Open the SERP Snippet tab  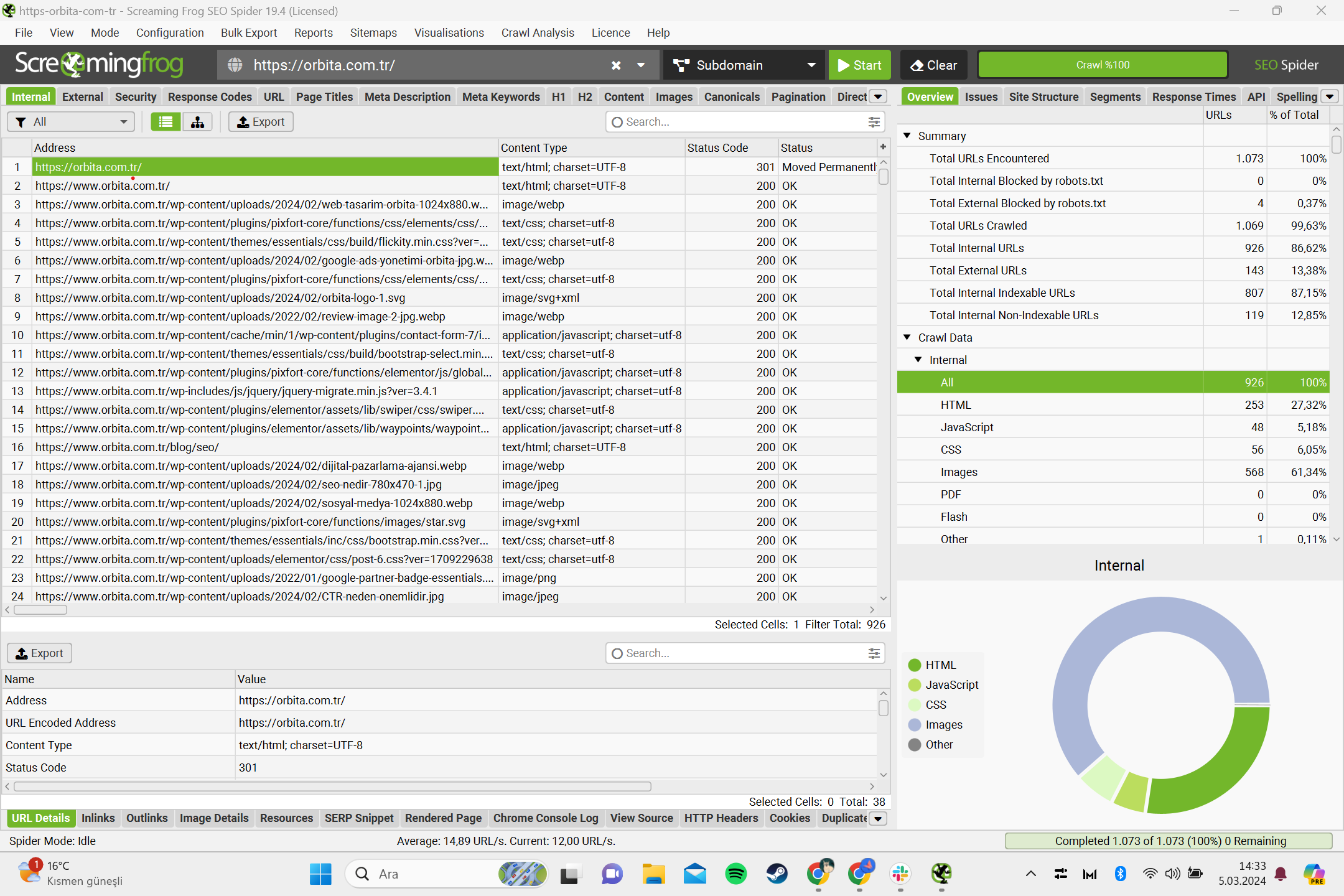[359, 818]
